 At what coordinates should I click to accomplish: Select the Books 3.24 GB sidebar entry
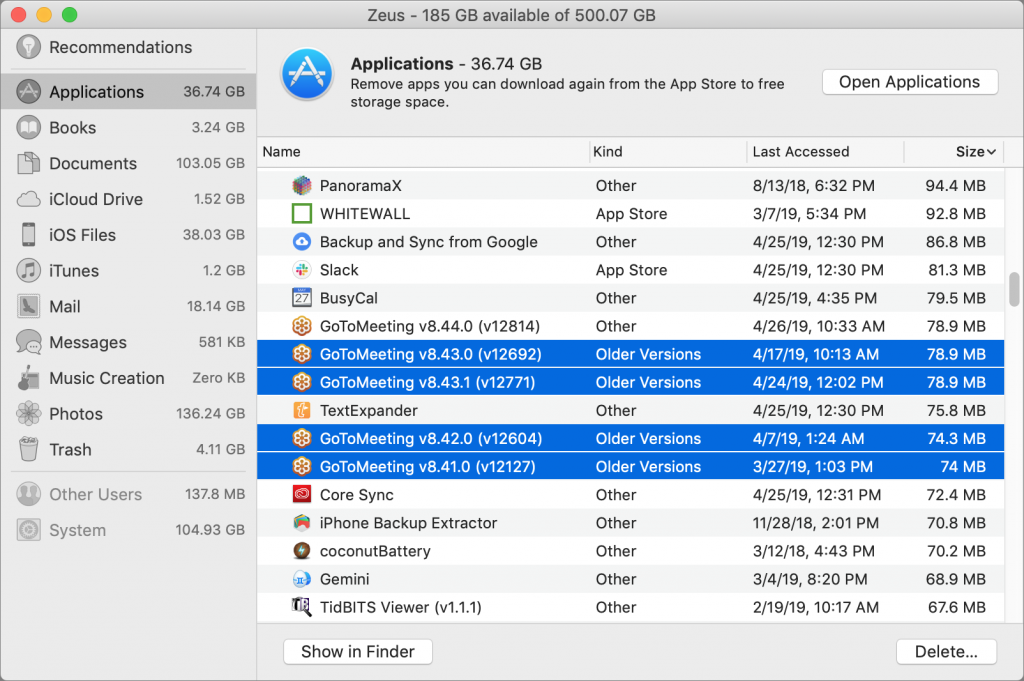click(x=128, y=127)
